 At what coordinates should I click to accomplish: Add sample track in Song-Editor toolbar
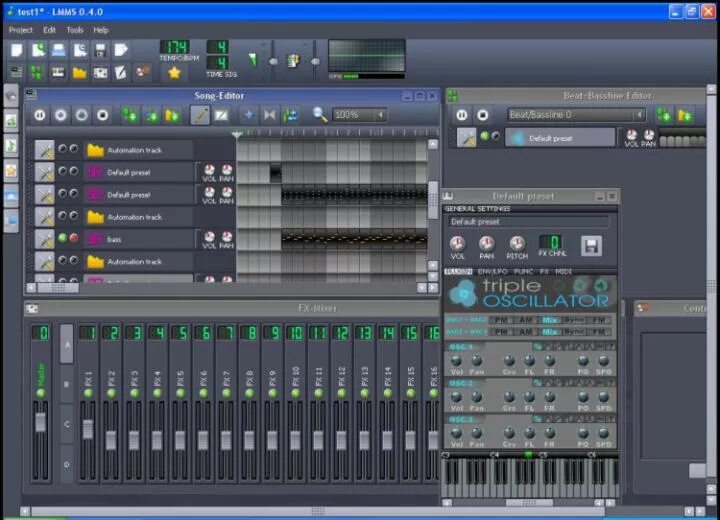tap(151, 115)
